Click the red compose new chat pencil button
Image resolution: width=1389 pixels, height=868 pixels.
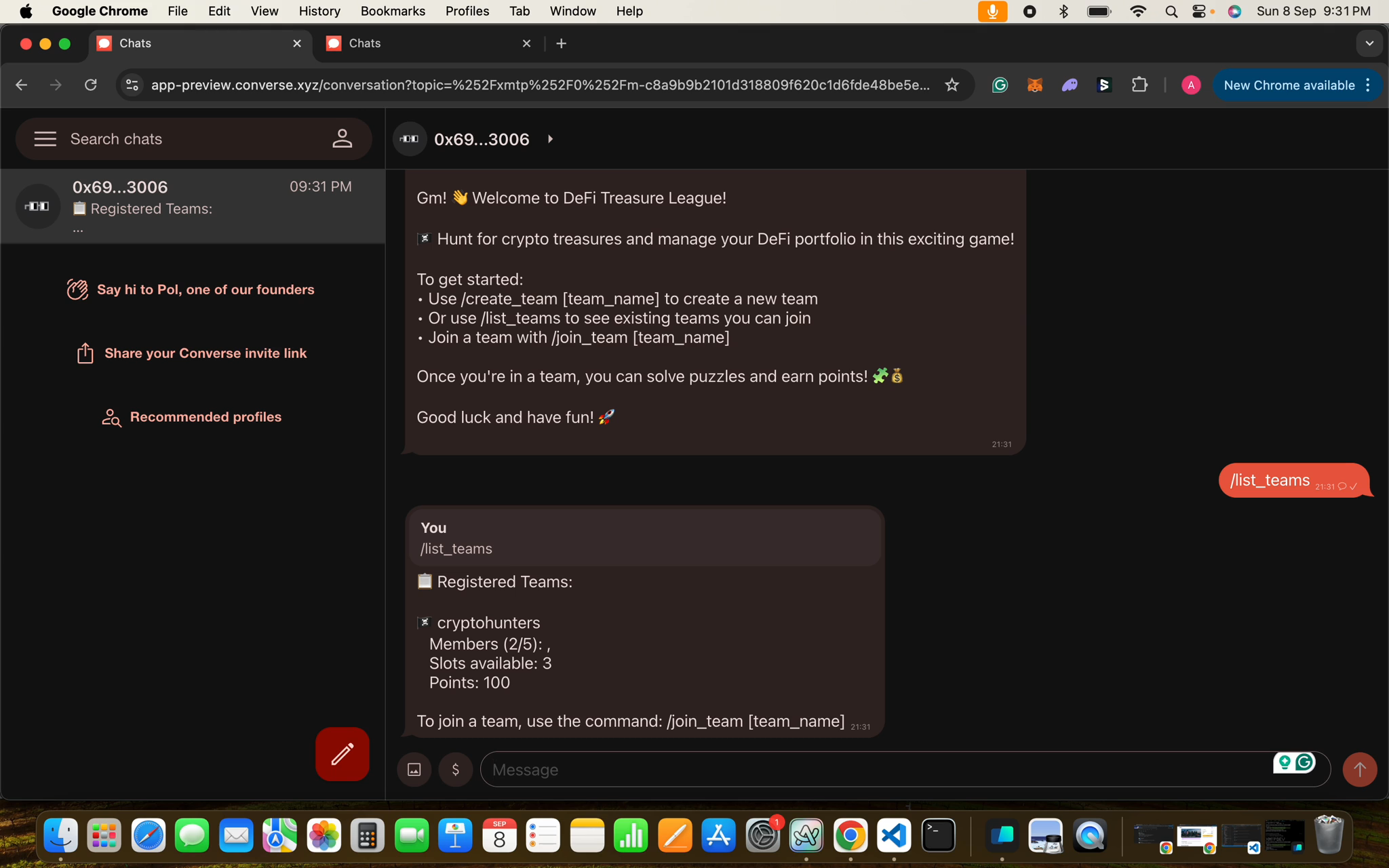[342, 754]
